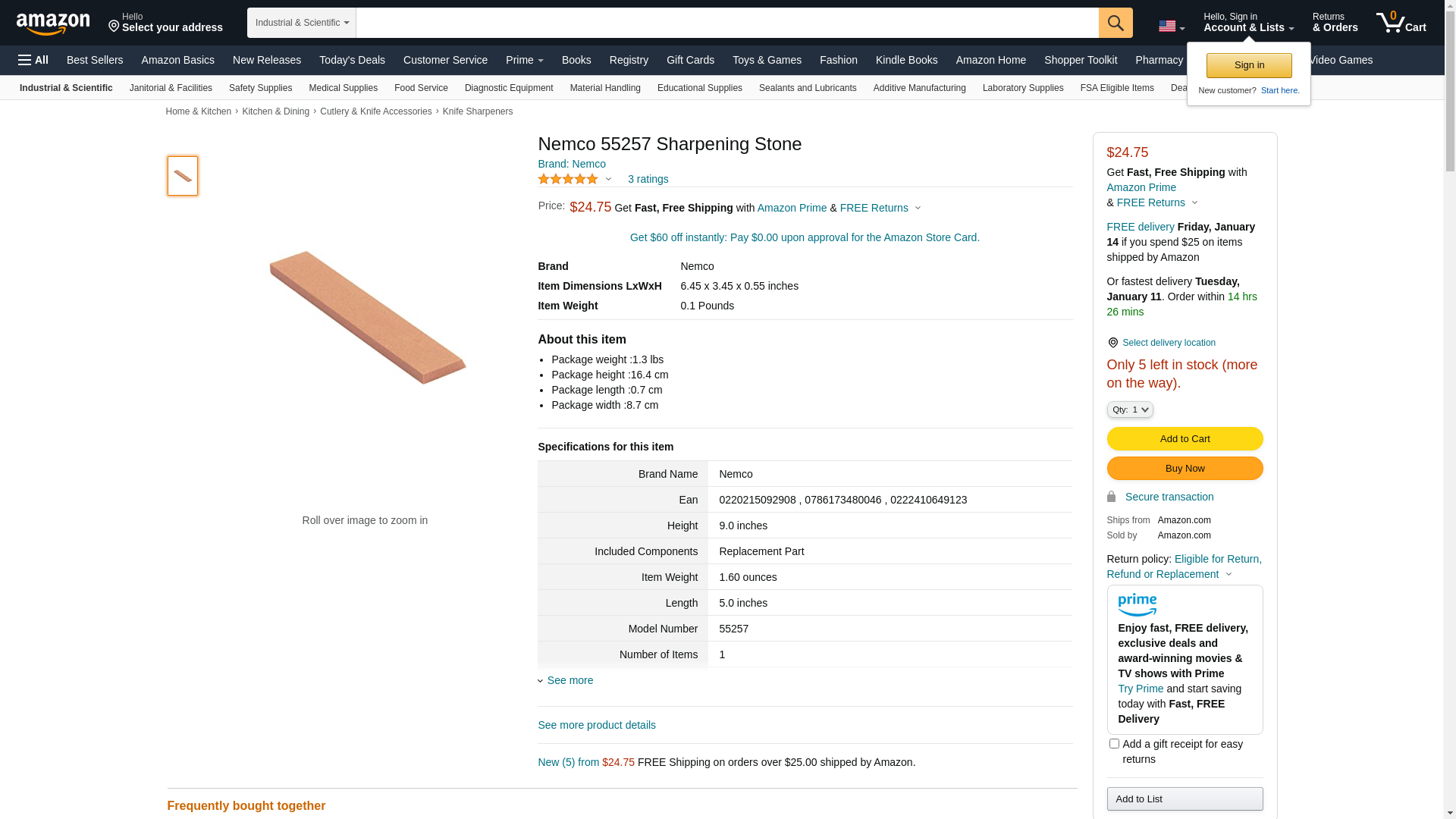This screenshot has height=819, width=1456.
Task: Check the gift receipt checkbox
Action: pyautogui.click(x=1114, y=744)
